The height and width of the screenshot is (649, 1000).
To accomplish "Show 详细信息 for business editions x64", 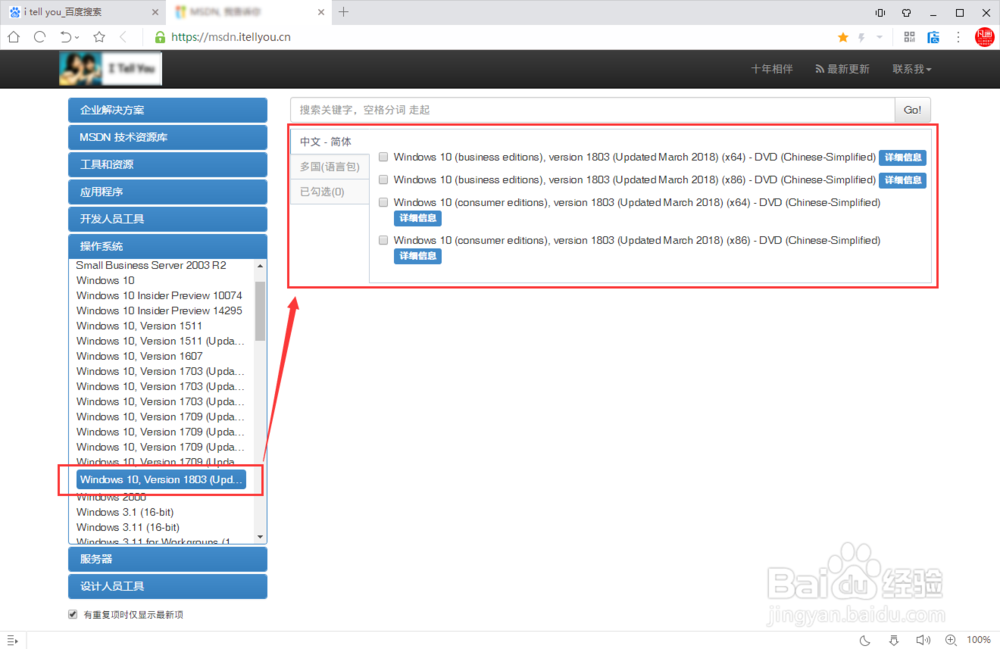I will [x=902, y=157].
